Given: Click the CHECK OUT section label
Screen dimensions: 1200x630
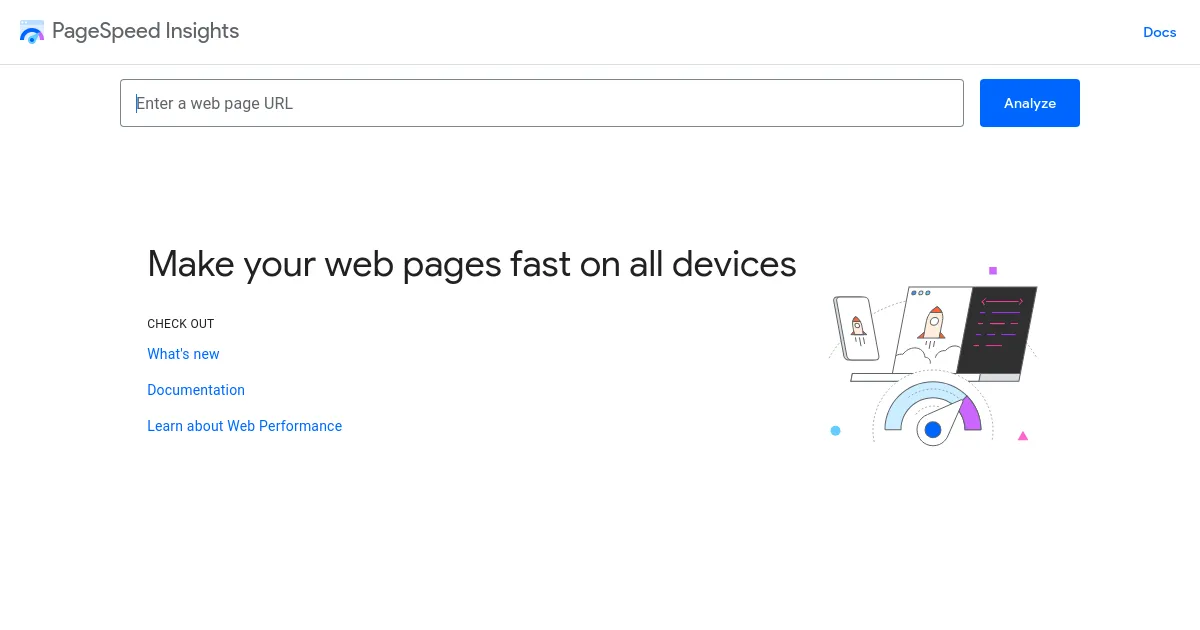Looking at the screenshot, I should 180,323.
